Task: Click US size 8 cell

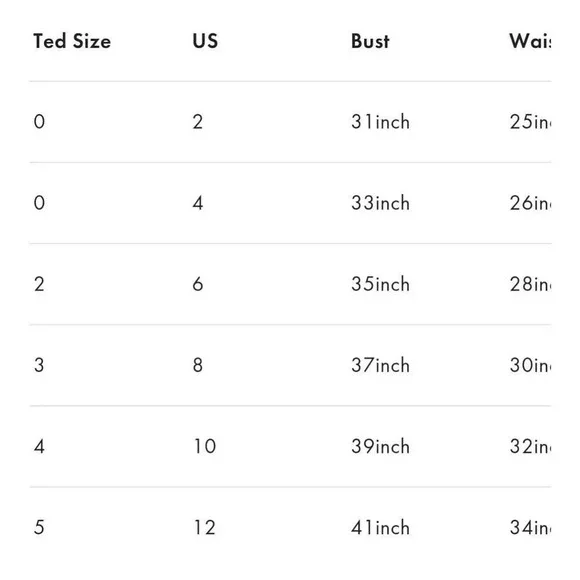Action: click(x=198, y=365)
